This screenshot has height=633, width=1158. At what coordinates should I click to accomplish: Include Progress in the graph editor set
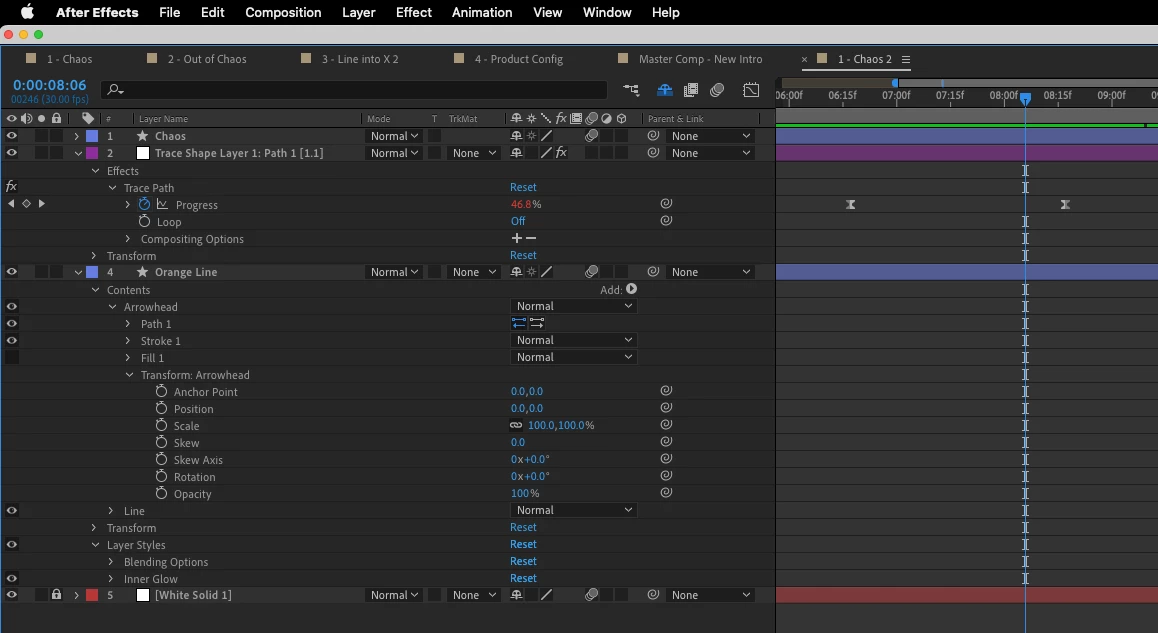[162, 205]
